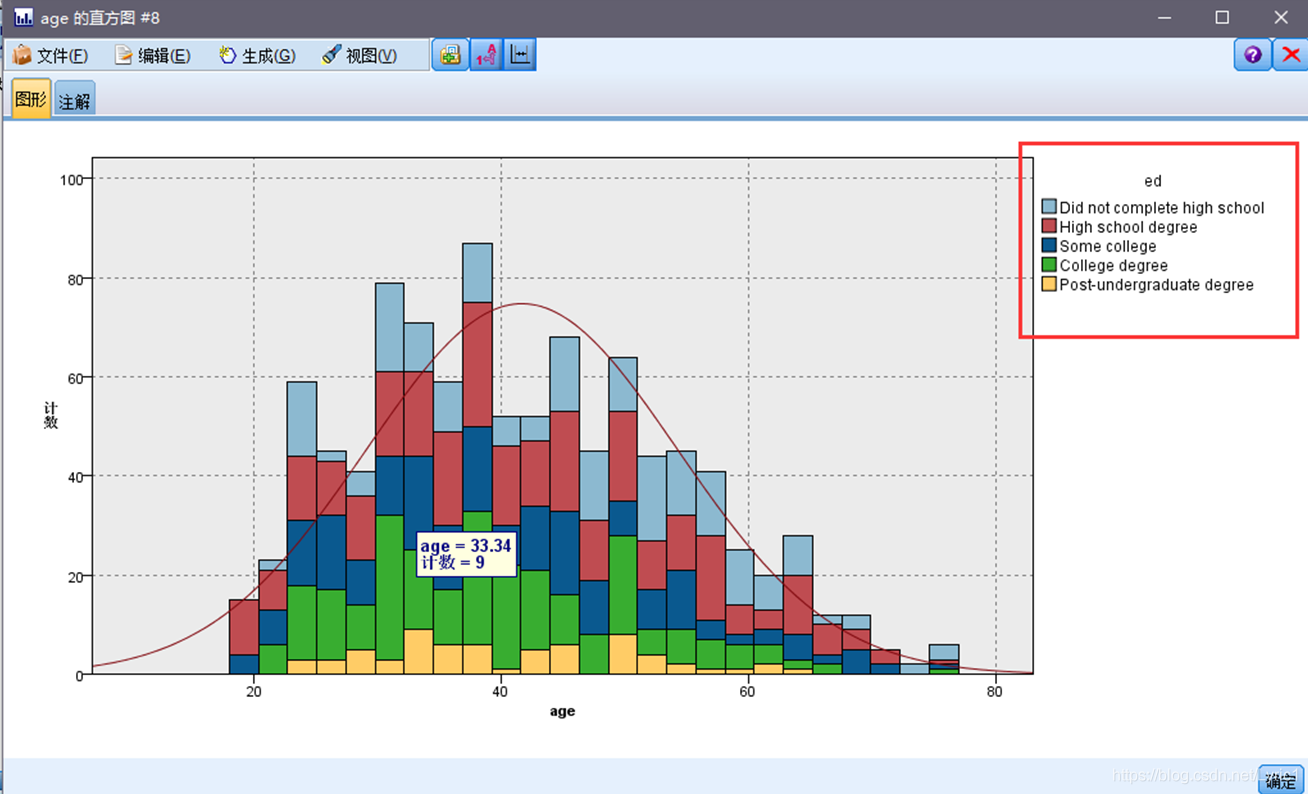The width and height of the screenshot is (1308, 794).
Task: Click the window title 'age 的直方图 #8'
Action: coord(100,18)
